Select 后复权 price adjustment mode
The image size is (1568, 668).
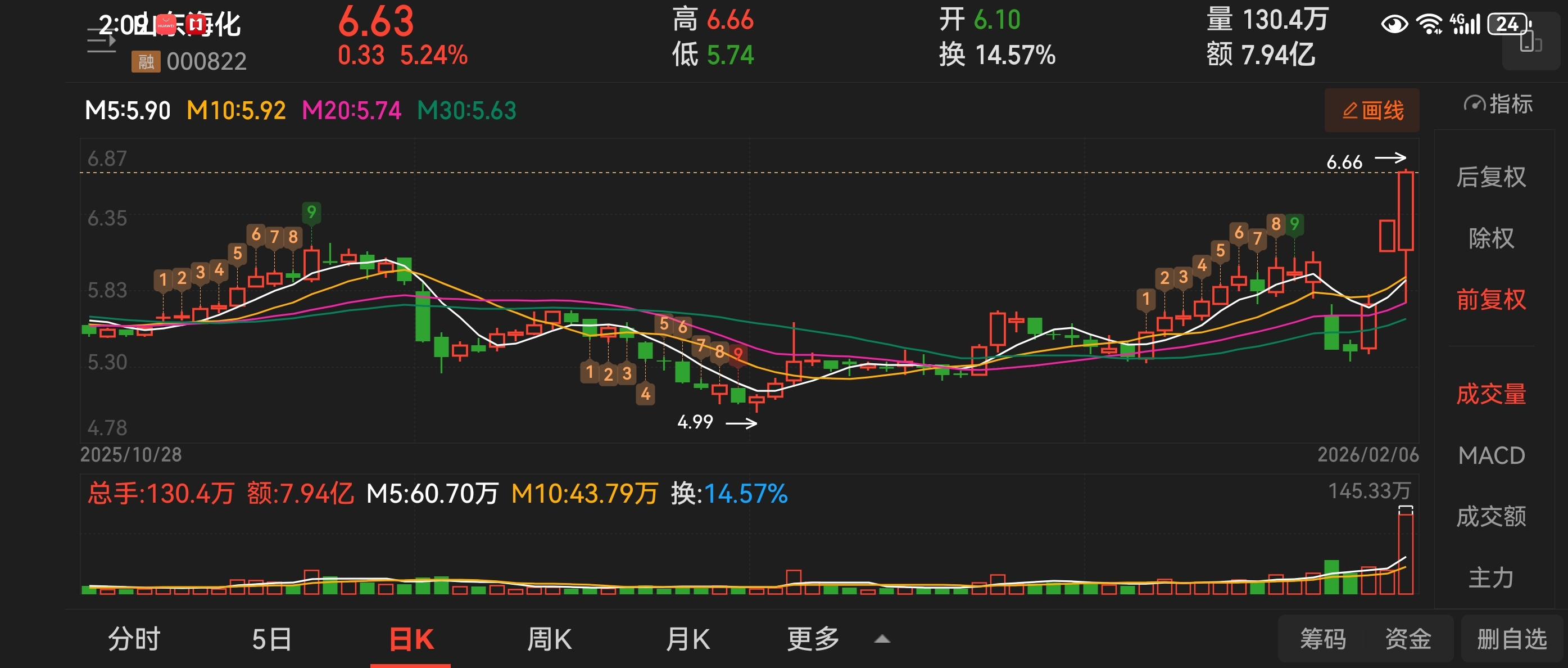point(1490,177)
